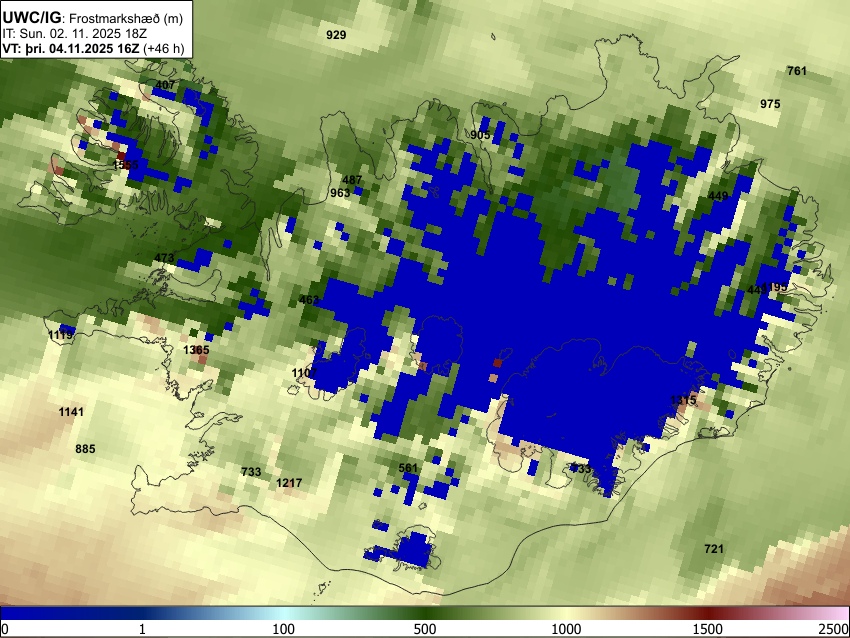This screenshot has height=638, width=850.
Task: Select the '449' value in the east
Action: (x=718, y=196)
